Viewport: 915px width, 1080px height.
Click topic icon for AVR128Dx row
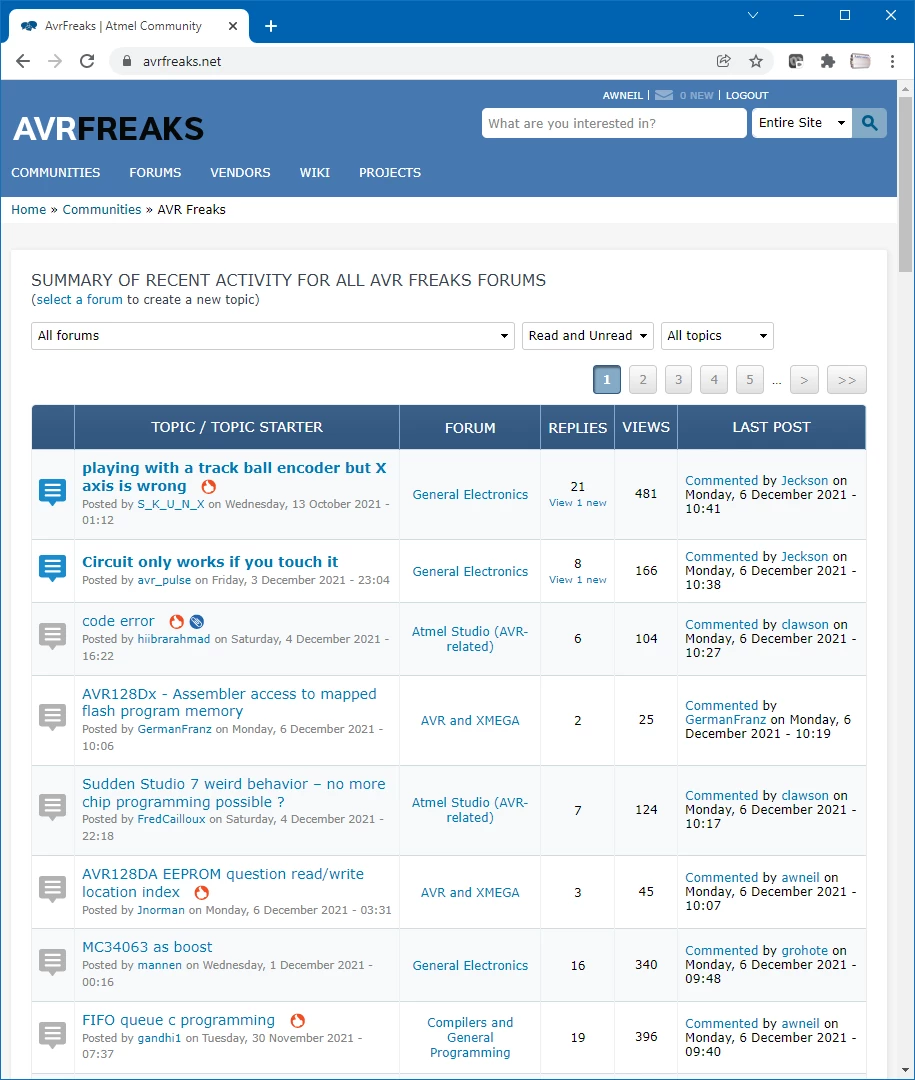point(53,717)
